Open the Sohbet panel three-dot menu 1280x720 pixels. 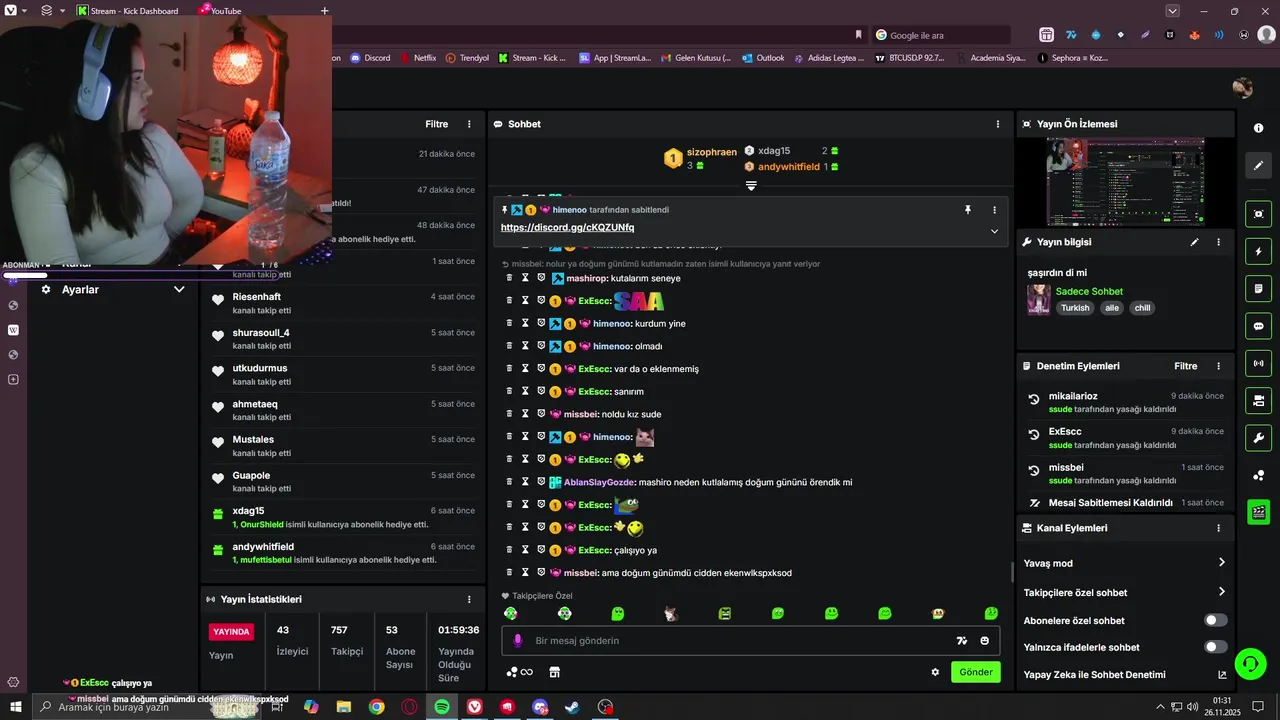click(x=997, y=124)
